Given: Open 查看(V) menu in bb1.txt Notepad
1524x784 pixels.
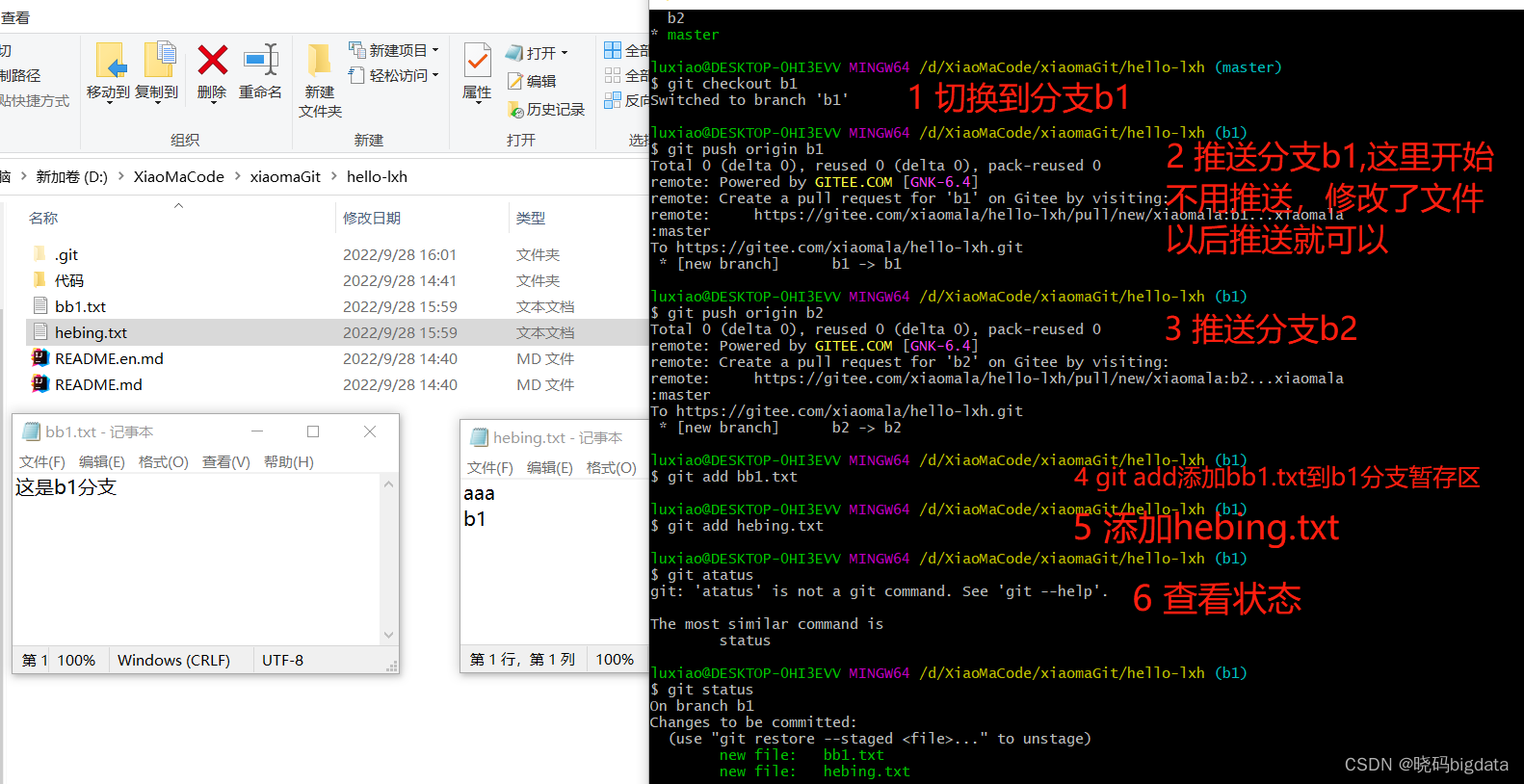Looking at the screenshot, I should [226, 462].
